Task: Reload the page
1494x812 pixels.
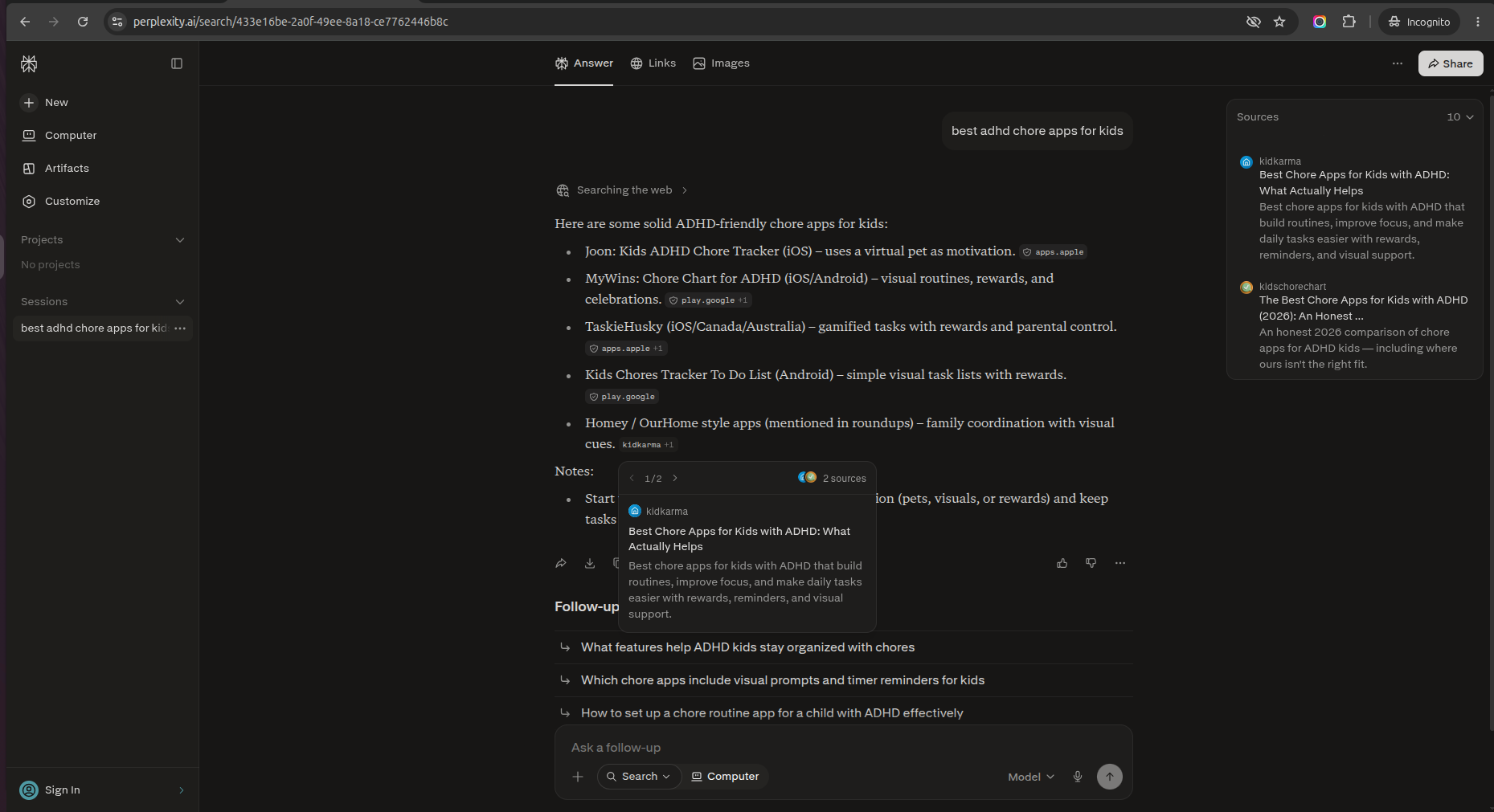Action: coord(83,22)
